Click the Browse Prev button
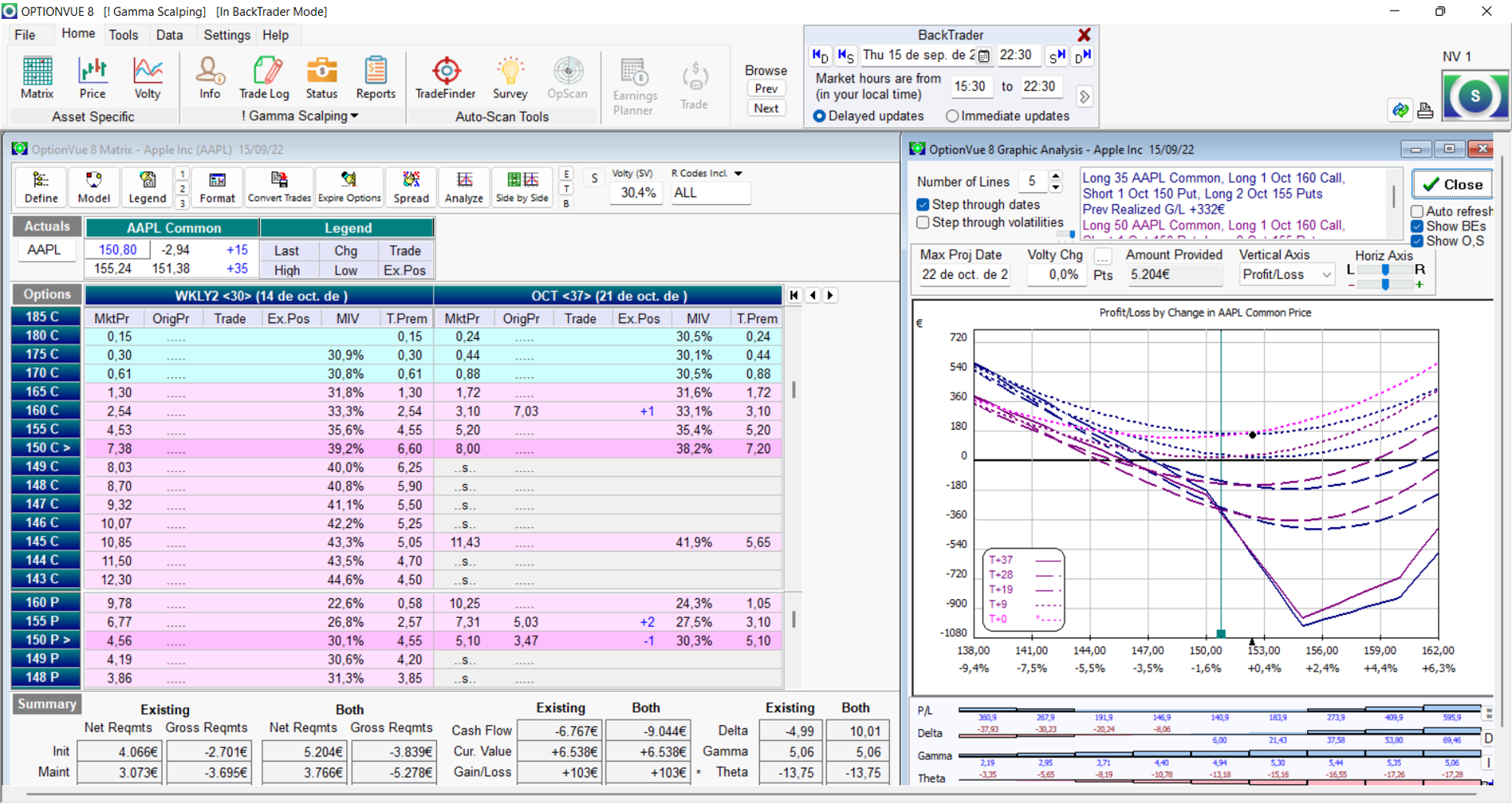The width and height of the screenshot is (1512, 804). click(766, 88)
